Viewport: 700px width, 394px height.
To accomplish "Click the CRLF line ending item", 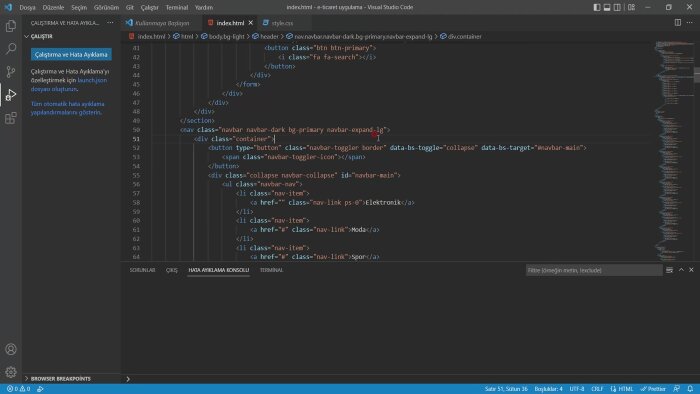I will pyautogui.click(x=597, y=389).
